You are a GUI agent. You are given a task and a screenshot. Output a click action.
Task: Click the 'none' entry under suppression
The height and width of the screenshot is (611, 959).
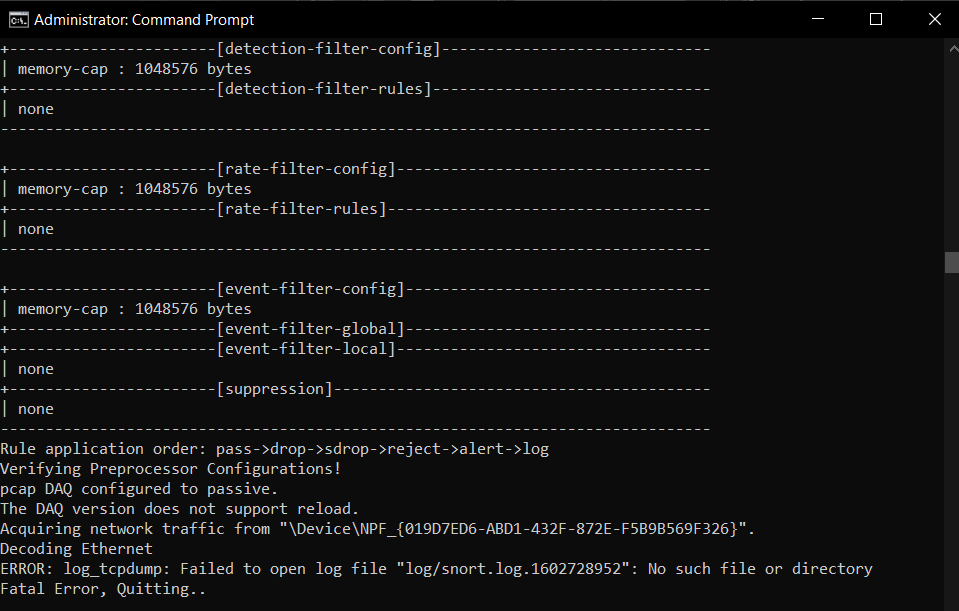tap(35, 408)
